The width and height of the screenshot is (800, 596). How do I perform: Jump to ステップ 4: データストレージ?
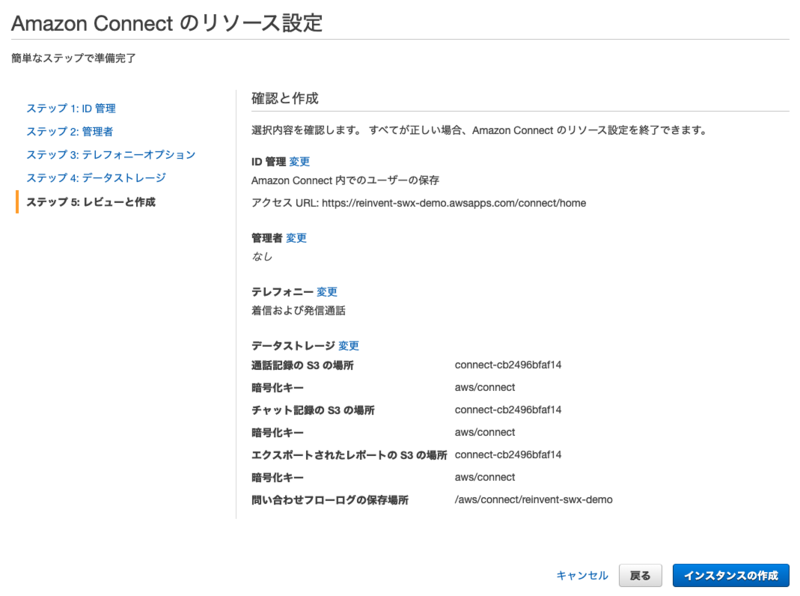tap(96, 178)
